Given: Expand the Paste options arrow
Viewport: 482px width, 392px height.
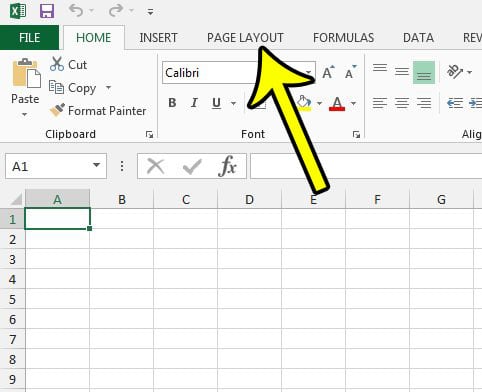Looking at the screenshot, I should click(x=24, y=114).
